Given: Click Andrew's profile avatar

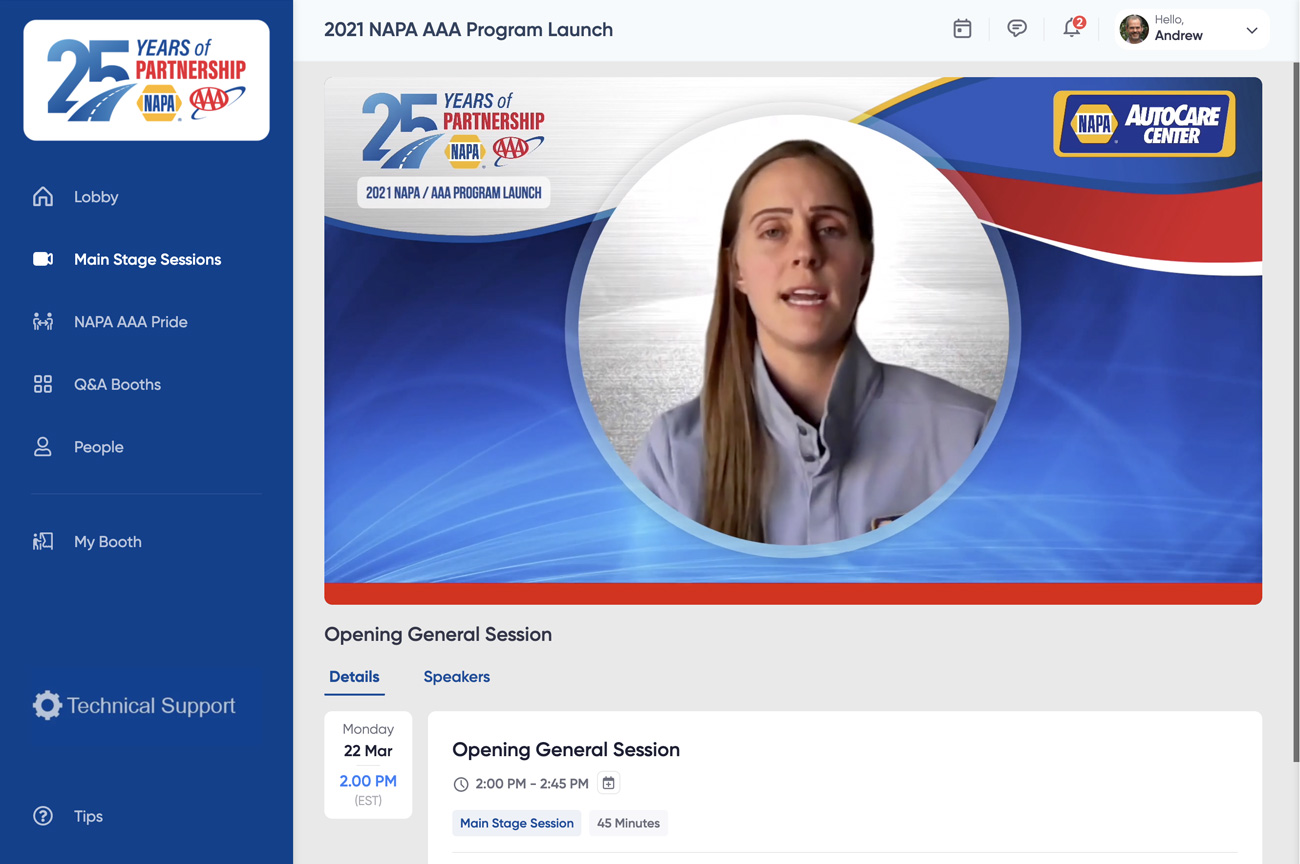Looking at the screenshot, I should tap(1133, 29).
